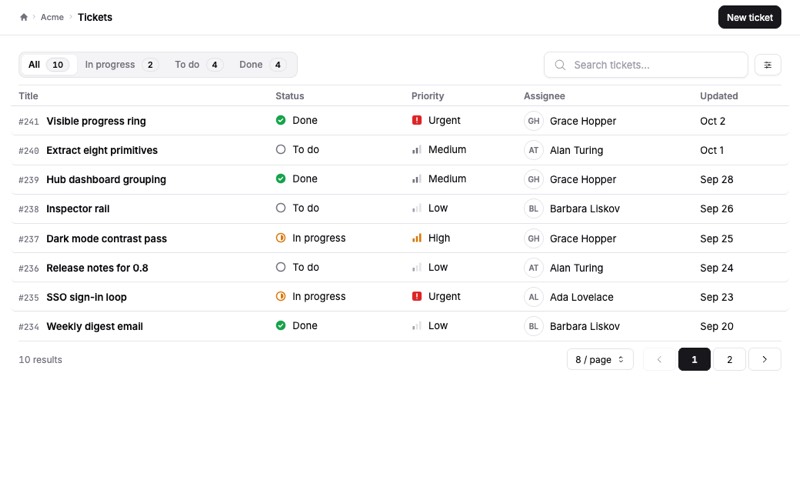Open ticket Extract eight primitives
Image resolution: width=800 pixels, height=500 pixels.
[x=102, y=150]
